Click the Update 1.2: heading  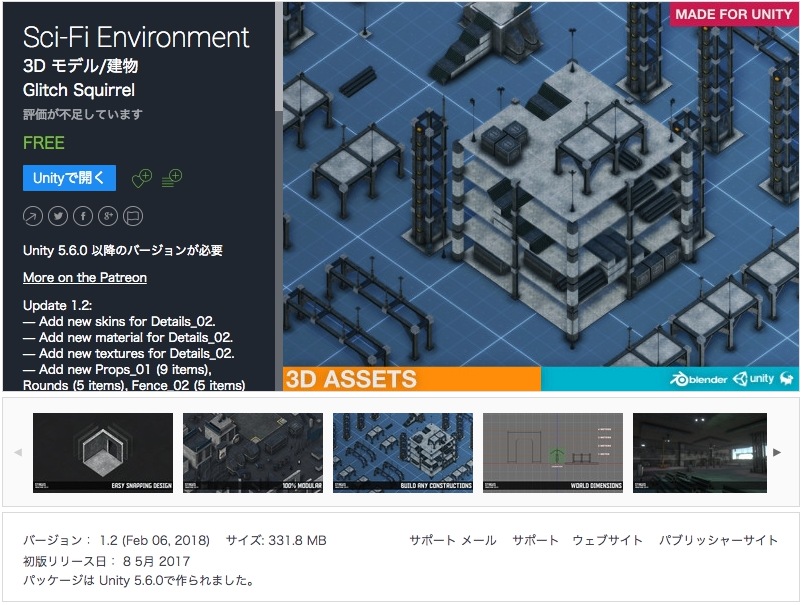(x=57, y=305)
